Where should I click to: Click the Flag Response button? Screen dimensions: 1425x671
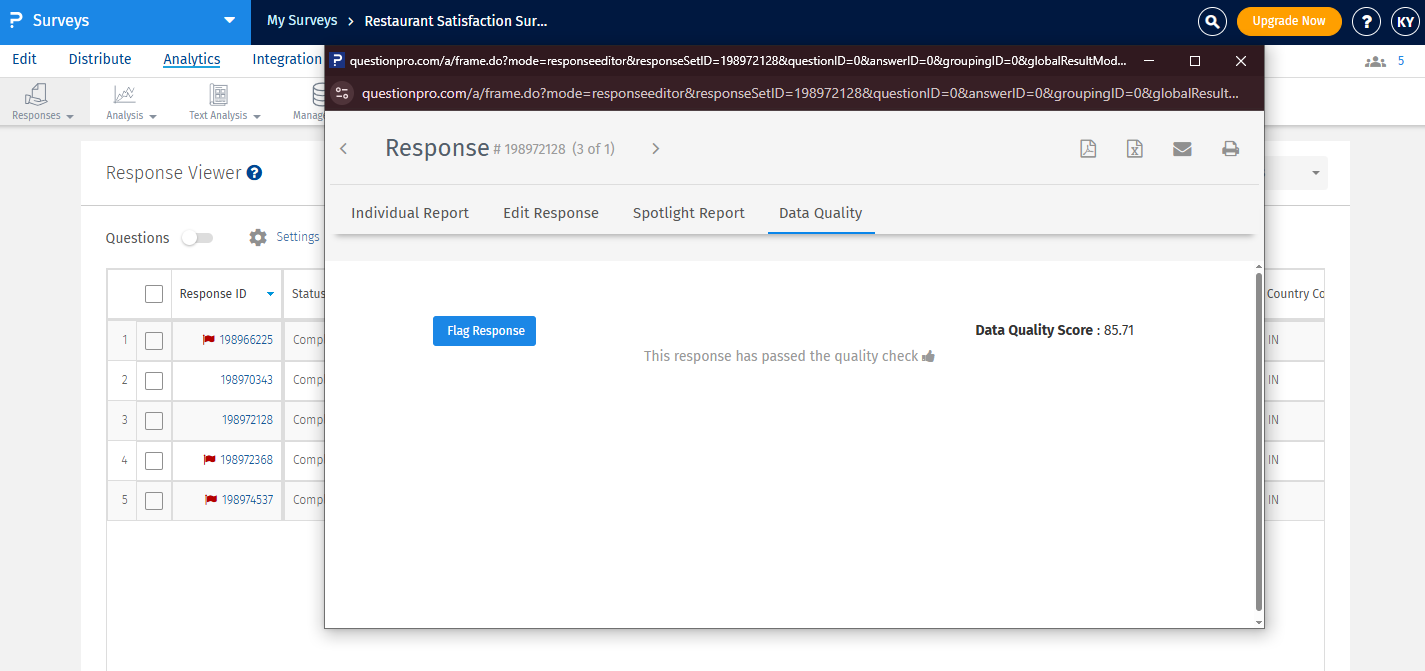point(484,330)
